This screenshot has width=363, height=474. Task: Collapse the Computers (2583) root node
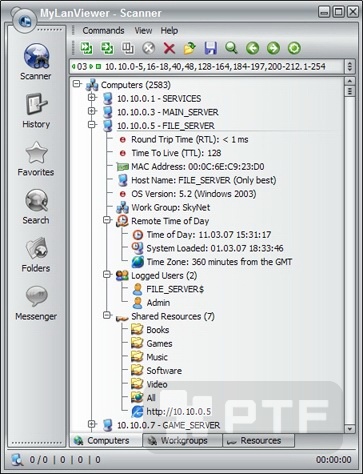pyautogui.click(x=77, y=84)
